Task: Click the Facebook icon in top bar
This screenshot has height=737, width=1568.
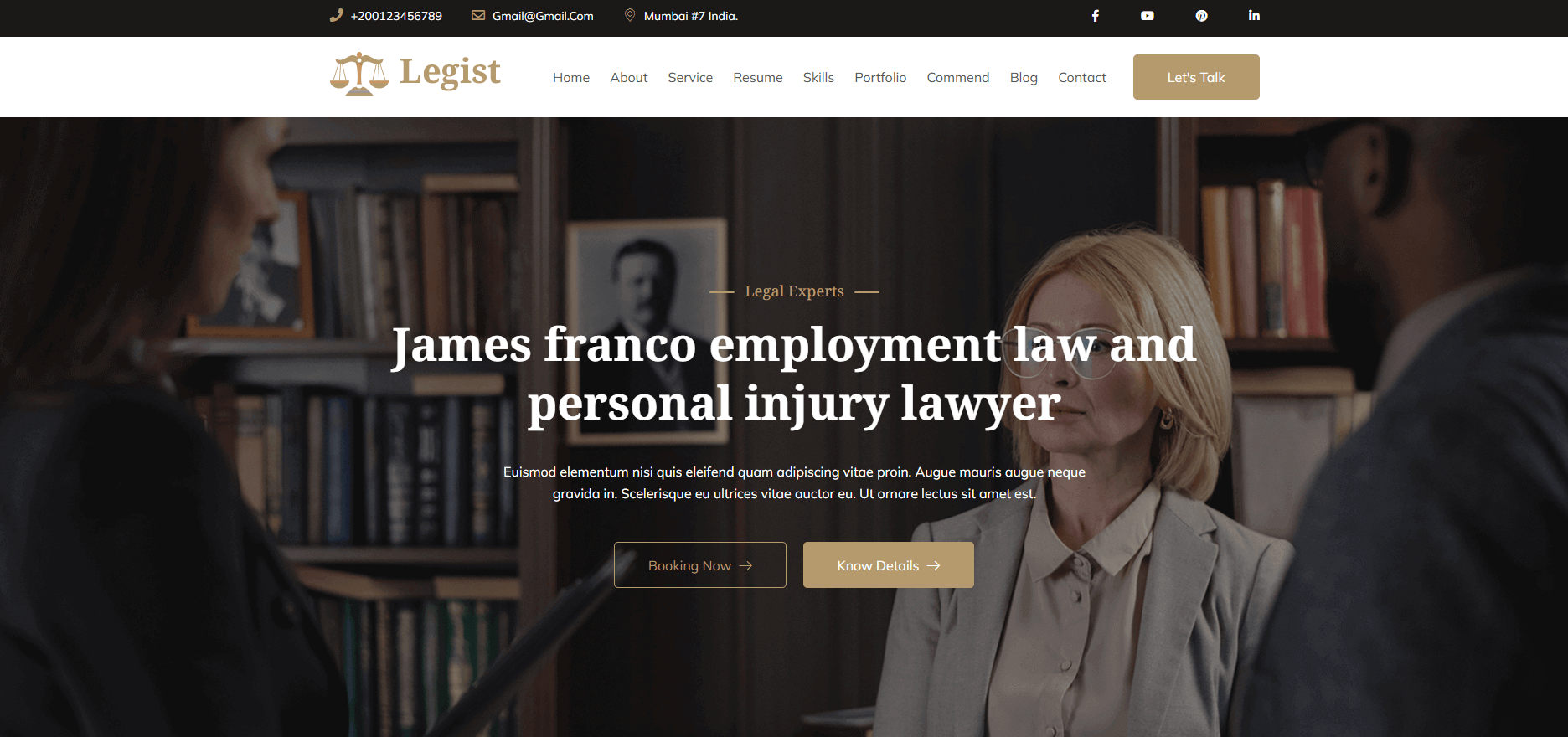Action: [1095, 16]
